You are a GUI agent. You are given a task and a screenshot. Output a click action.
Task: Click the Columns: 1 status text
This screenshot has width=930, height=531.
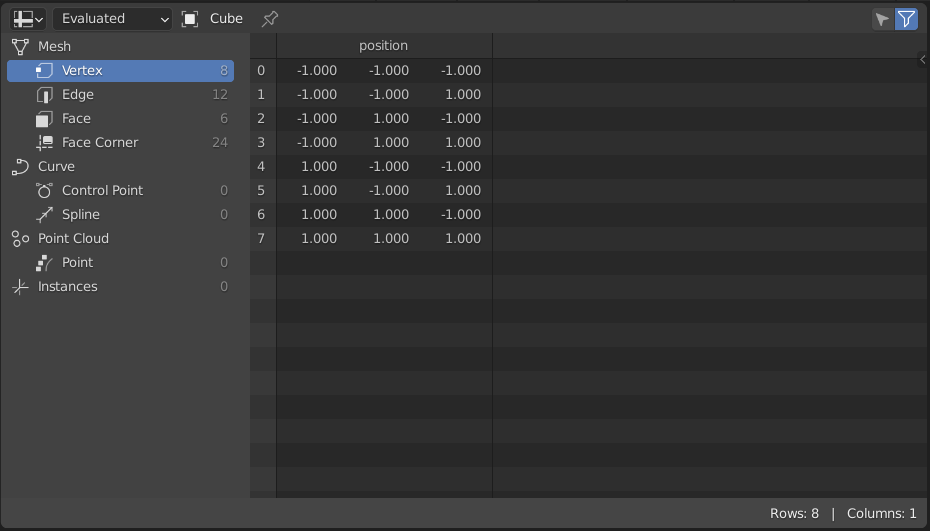(x=881, y=514)
